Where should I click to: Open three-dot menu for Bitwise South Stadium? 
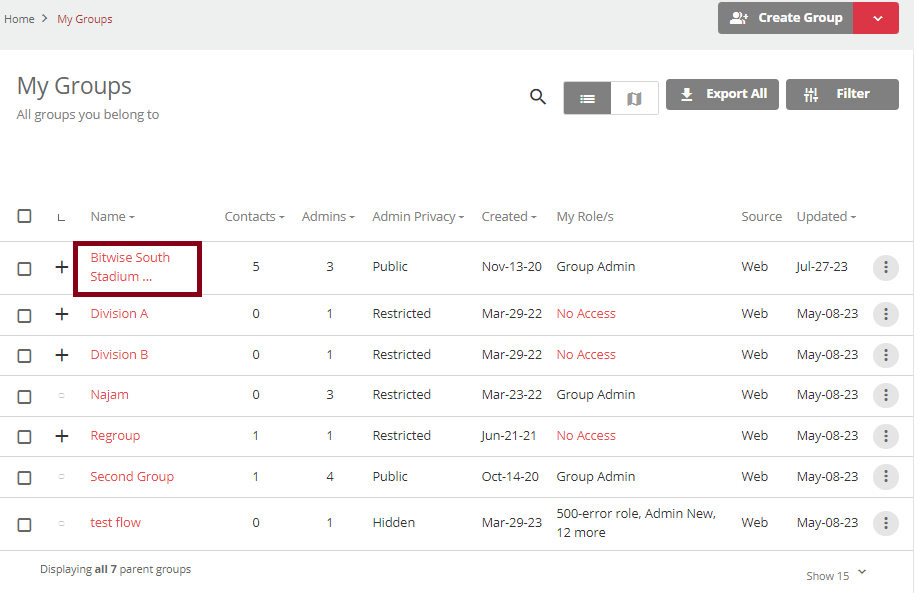pyautogui.click(x=885, y=268)
